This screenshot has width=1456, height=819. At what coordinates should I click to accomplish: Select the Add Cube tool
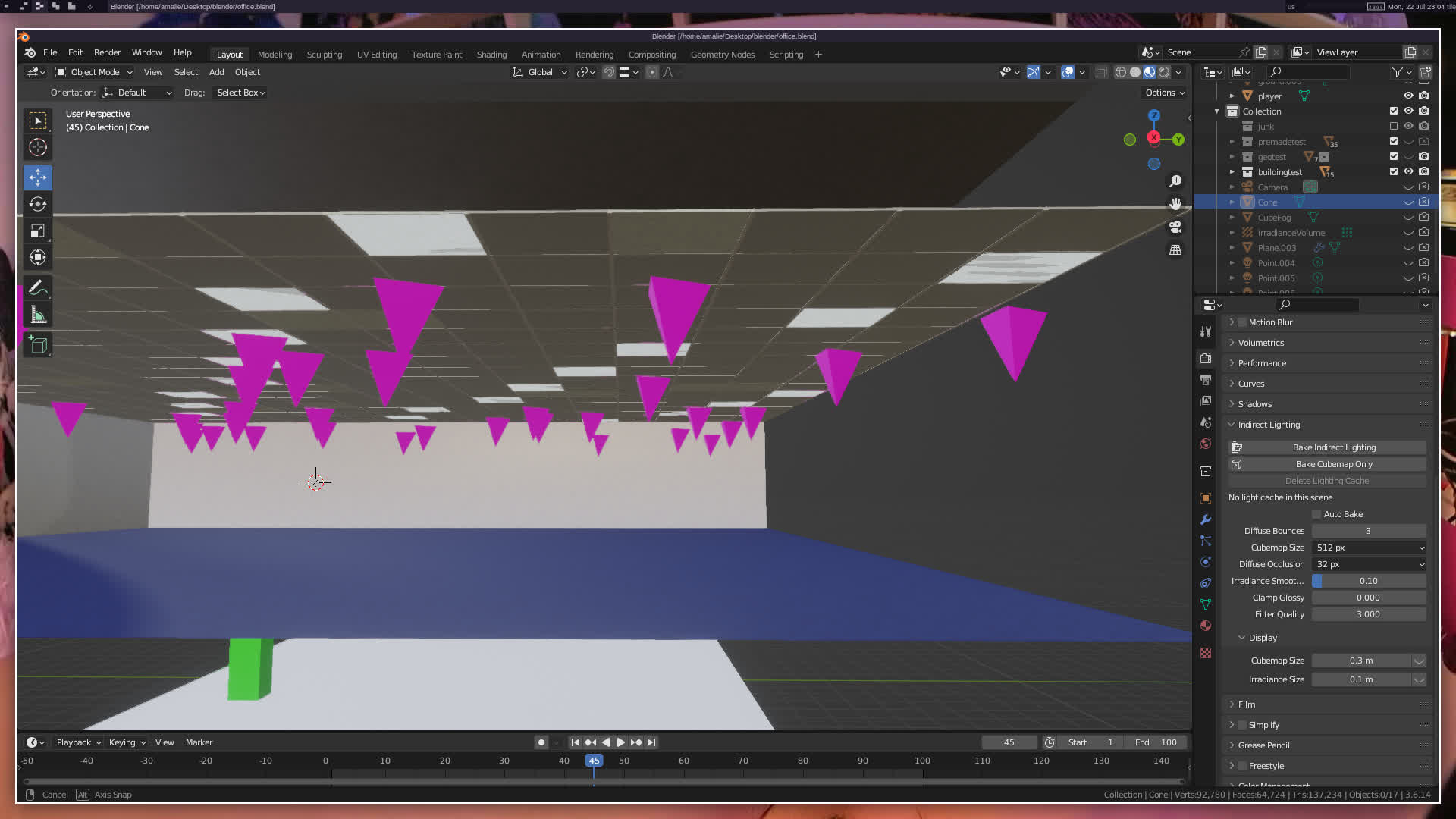click(x=38, y=346)
